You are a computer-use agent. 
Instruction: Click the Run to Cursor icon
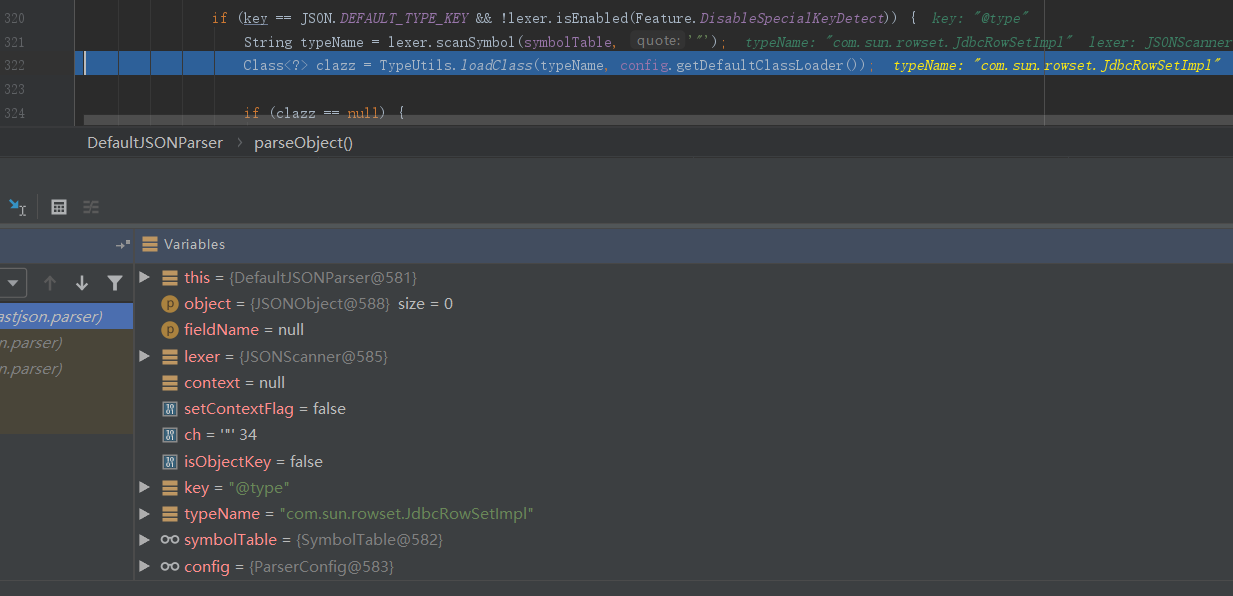tap(17, 207)
